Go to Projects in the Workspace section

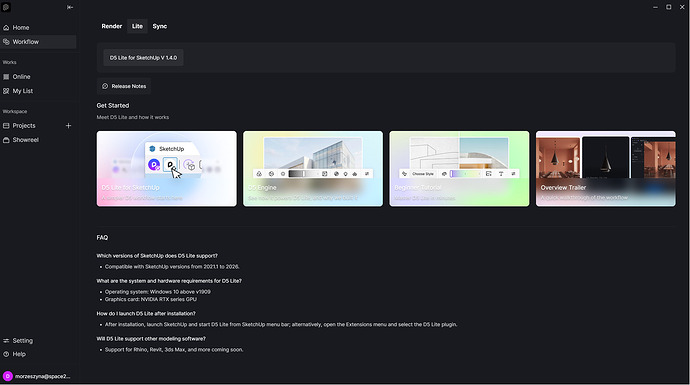pos(24,126)
